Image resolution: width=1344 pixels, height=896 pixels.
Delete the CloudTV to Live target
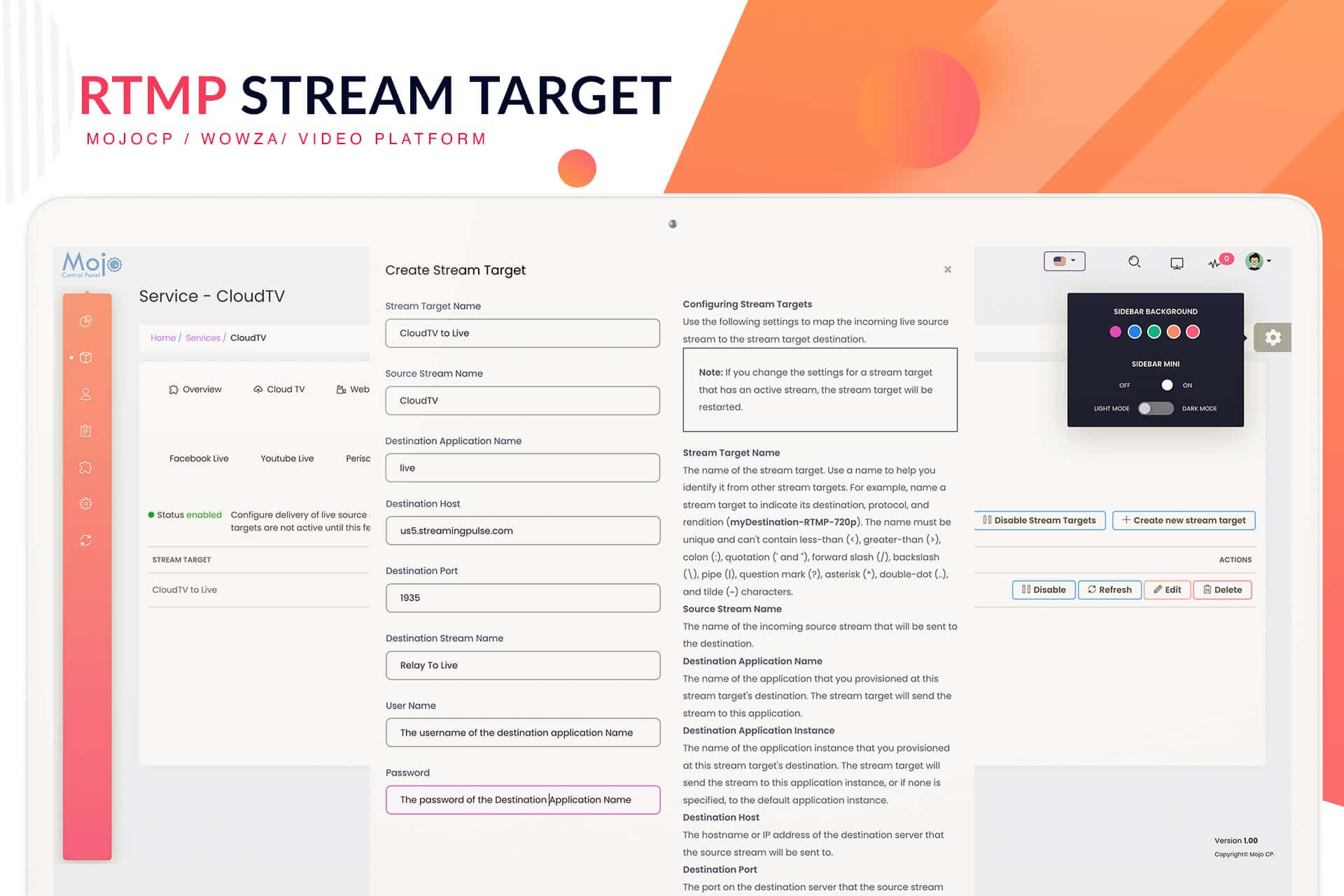click(1222, 589)
